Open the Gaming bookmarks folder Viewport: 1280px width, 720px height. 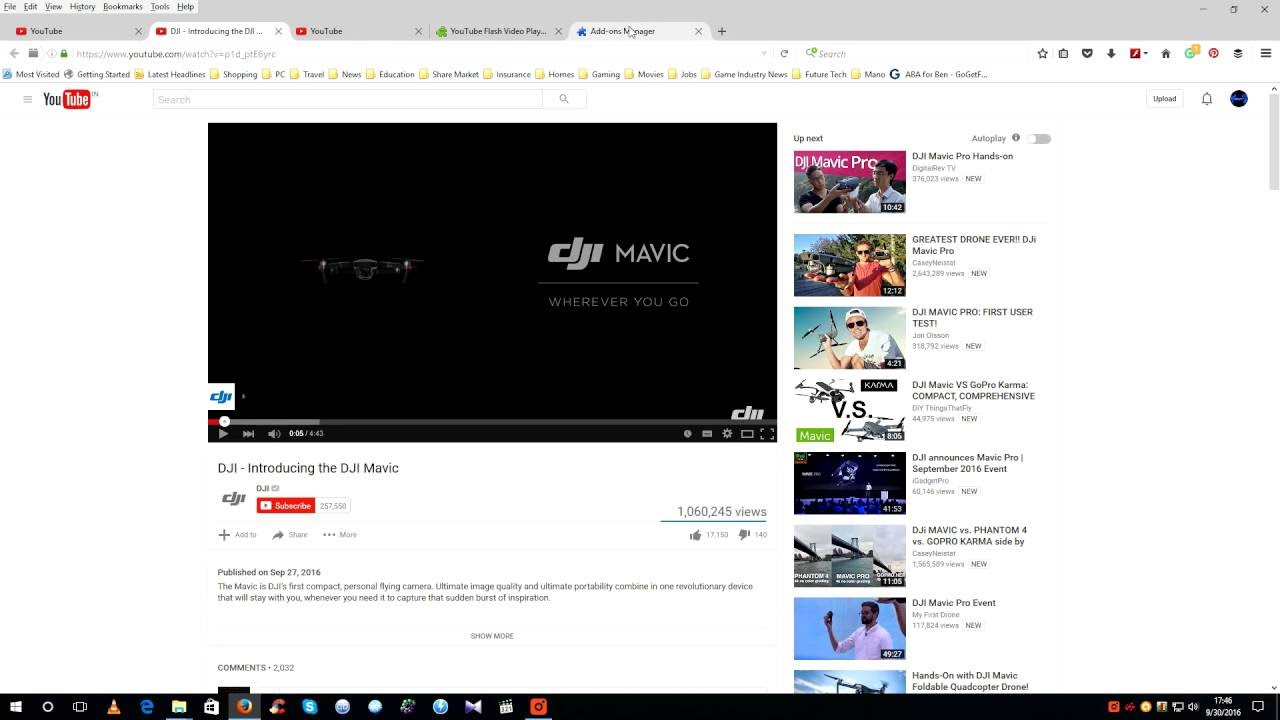click(599, 74)
